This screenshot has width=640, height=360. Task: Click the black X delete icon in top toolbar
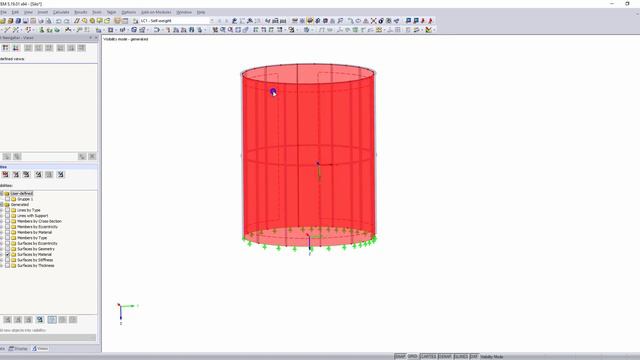pos(373,21)
